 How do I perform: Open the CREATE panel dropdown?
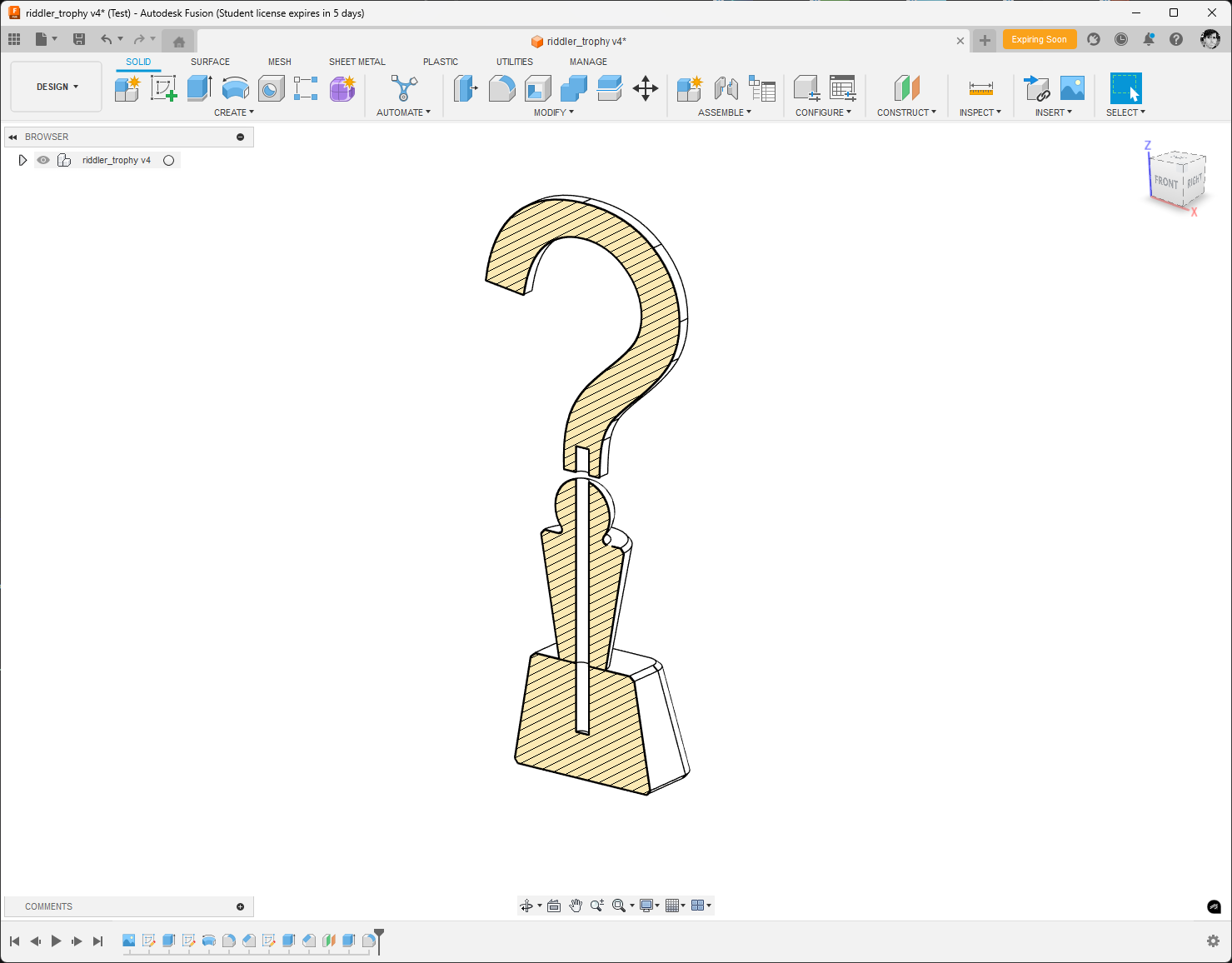point(234,112)
